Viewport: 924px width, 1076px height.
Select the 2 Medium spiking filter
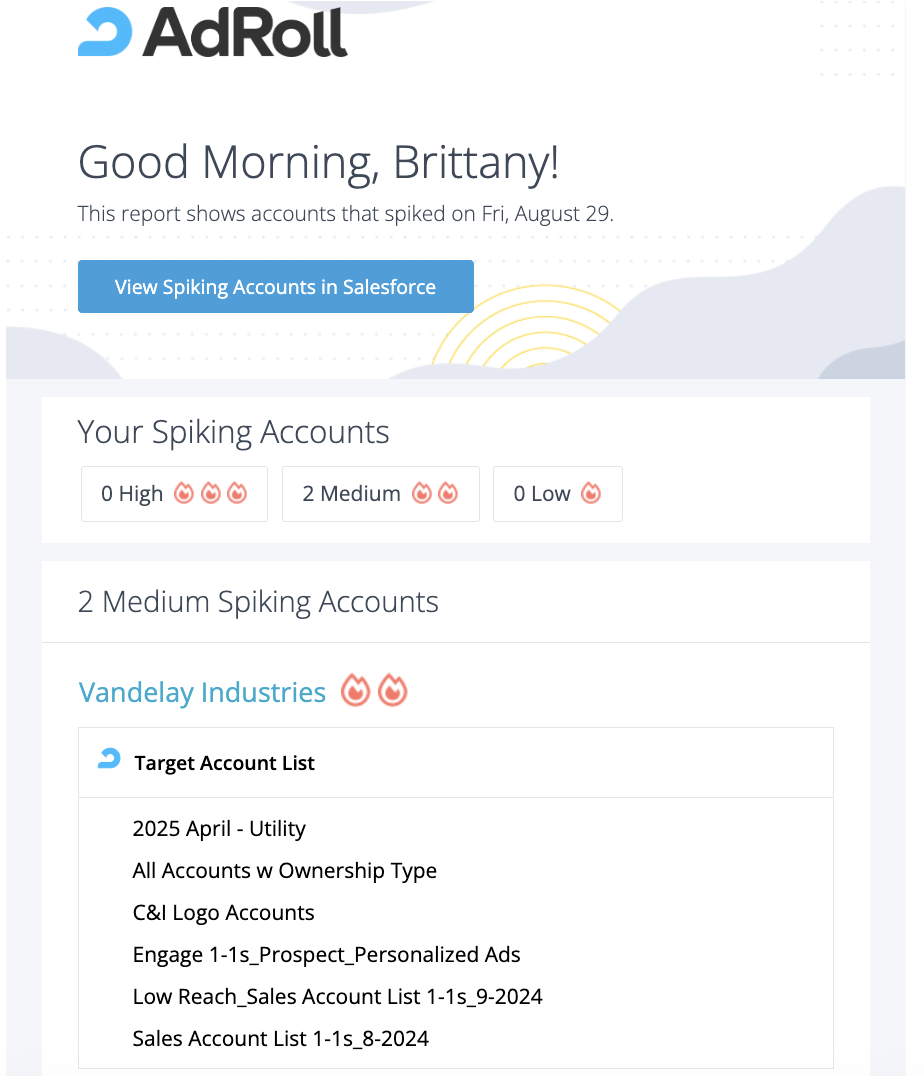380,494
